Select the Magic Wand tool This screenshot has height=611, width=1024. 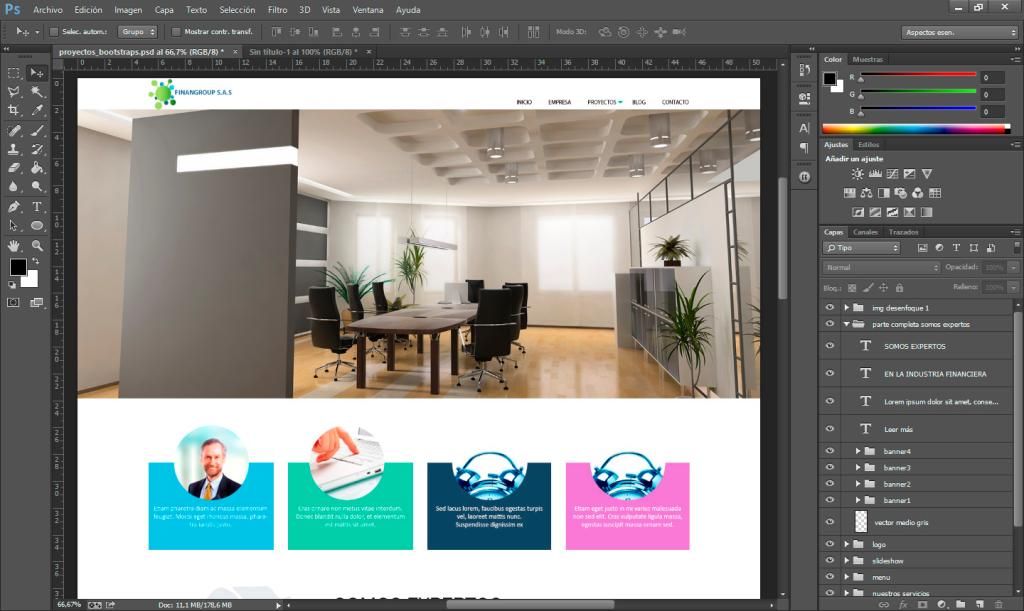click(37, 92)
